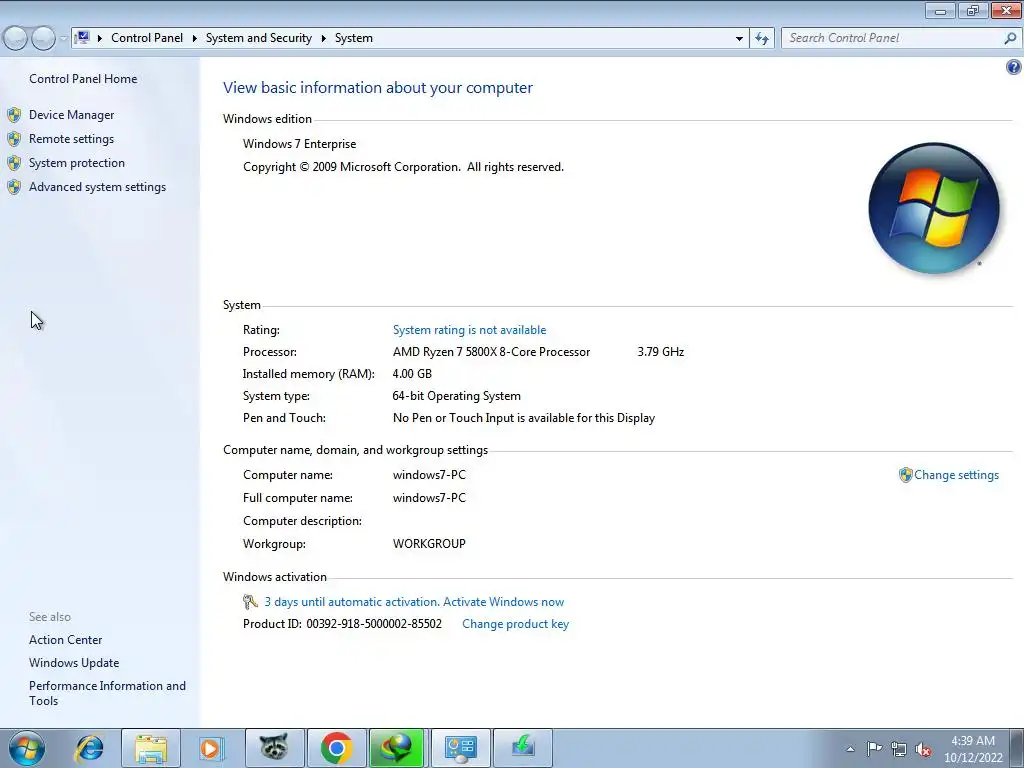Open the address bar history dropdown
1024x768 pixels.
point(739,39)
